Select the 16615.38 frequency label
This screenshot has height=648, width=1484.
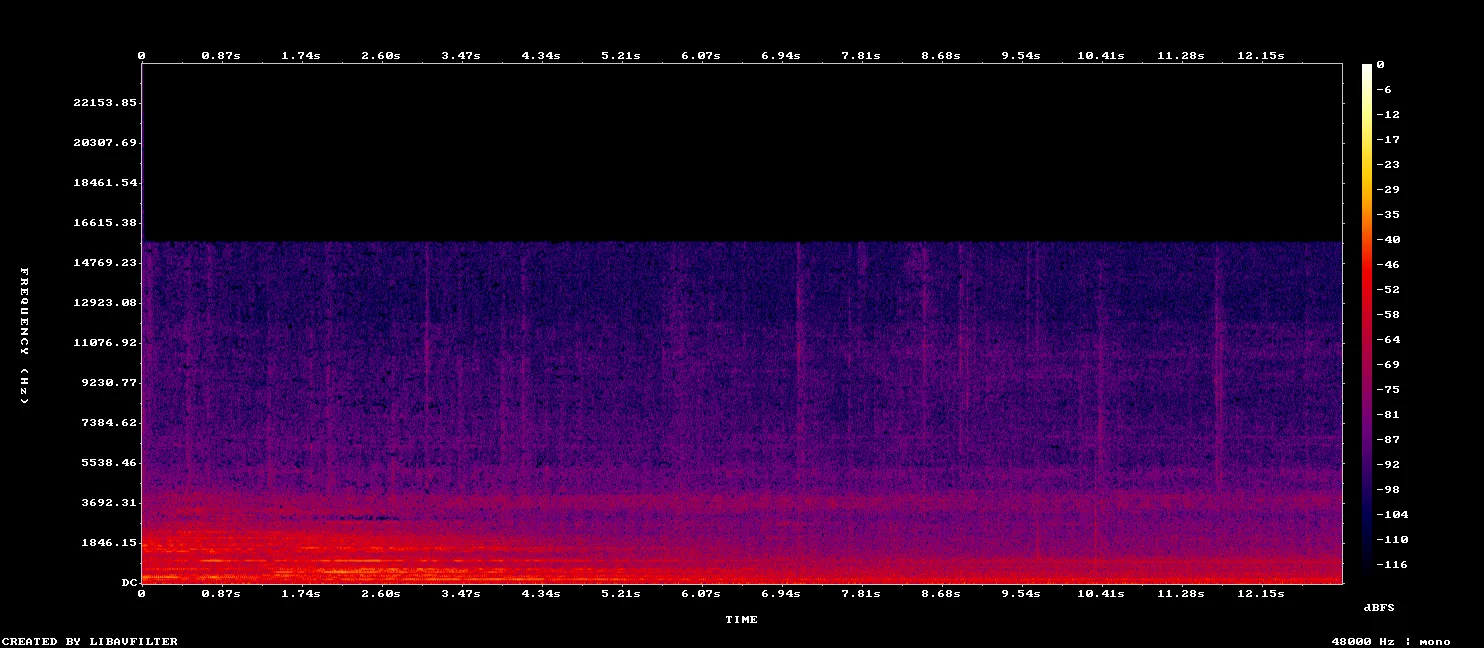click(105, 223)
